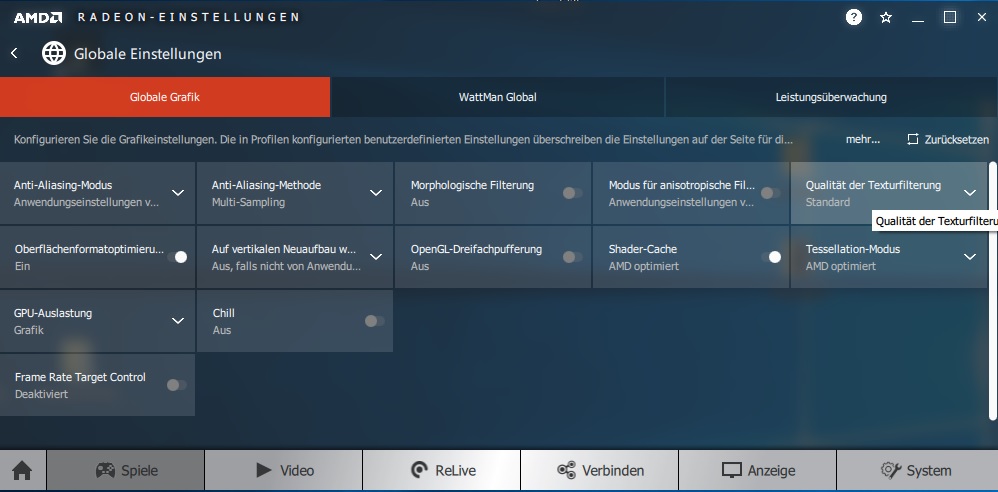Open the Leistungsüberwachung tab

pyautogui.click(x=831, y=97)
